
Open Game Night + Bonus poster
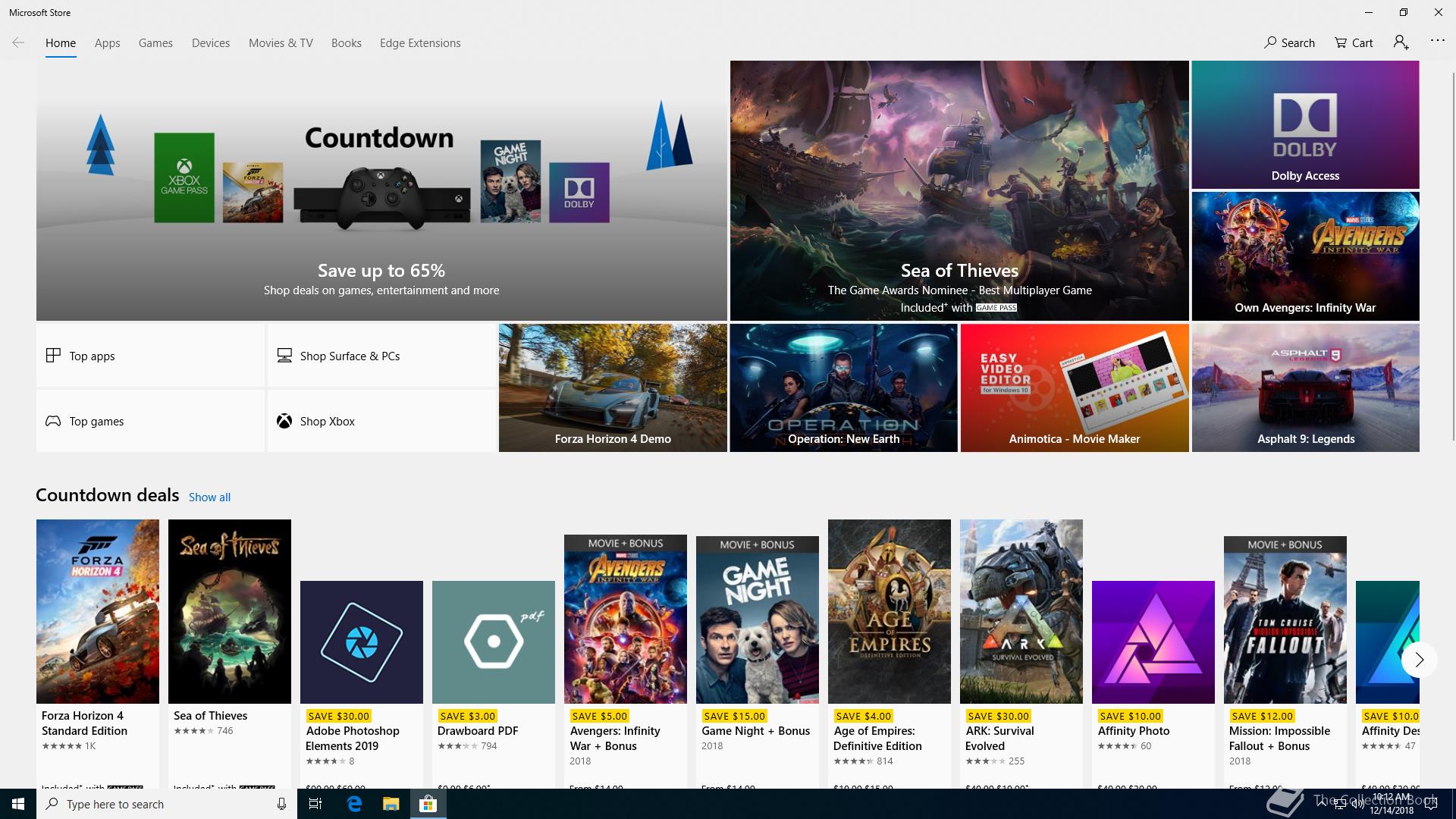(x=758, y=620)
